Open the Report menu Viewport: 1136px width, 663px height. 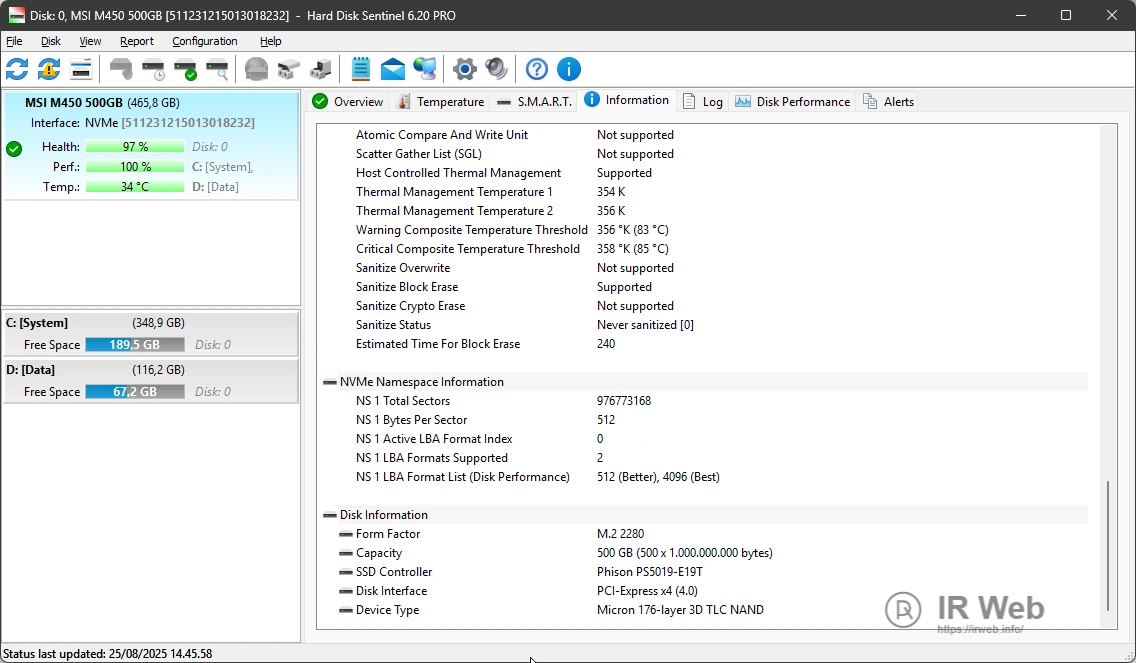tap(137, 41)
